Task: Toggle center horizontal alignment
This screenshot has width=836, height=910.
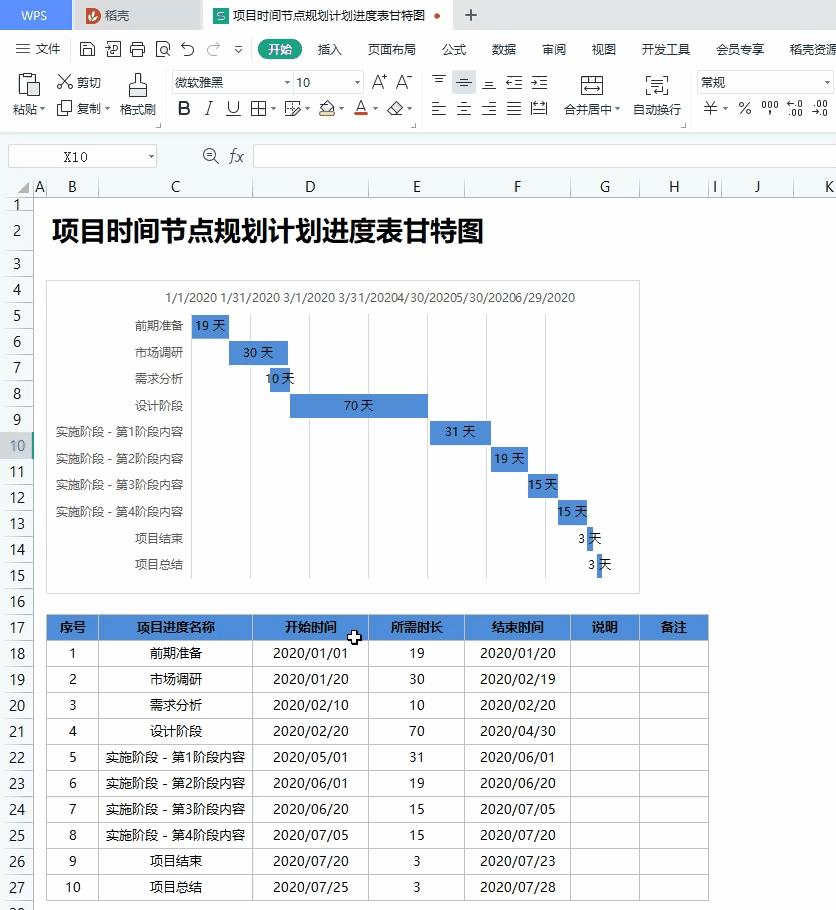Action: 463,110
